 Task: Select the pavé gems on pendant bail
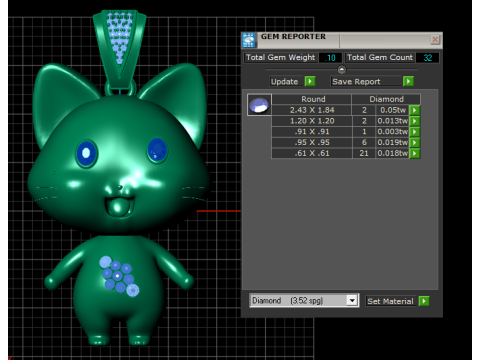click(x=119, y=37)
